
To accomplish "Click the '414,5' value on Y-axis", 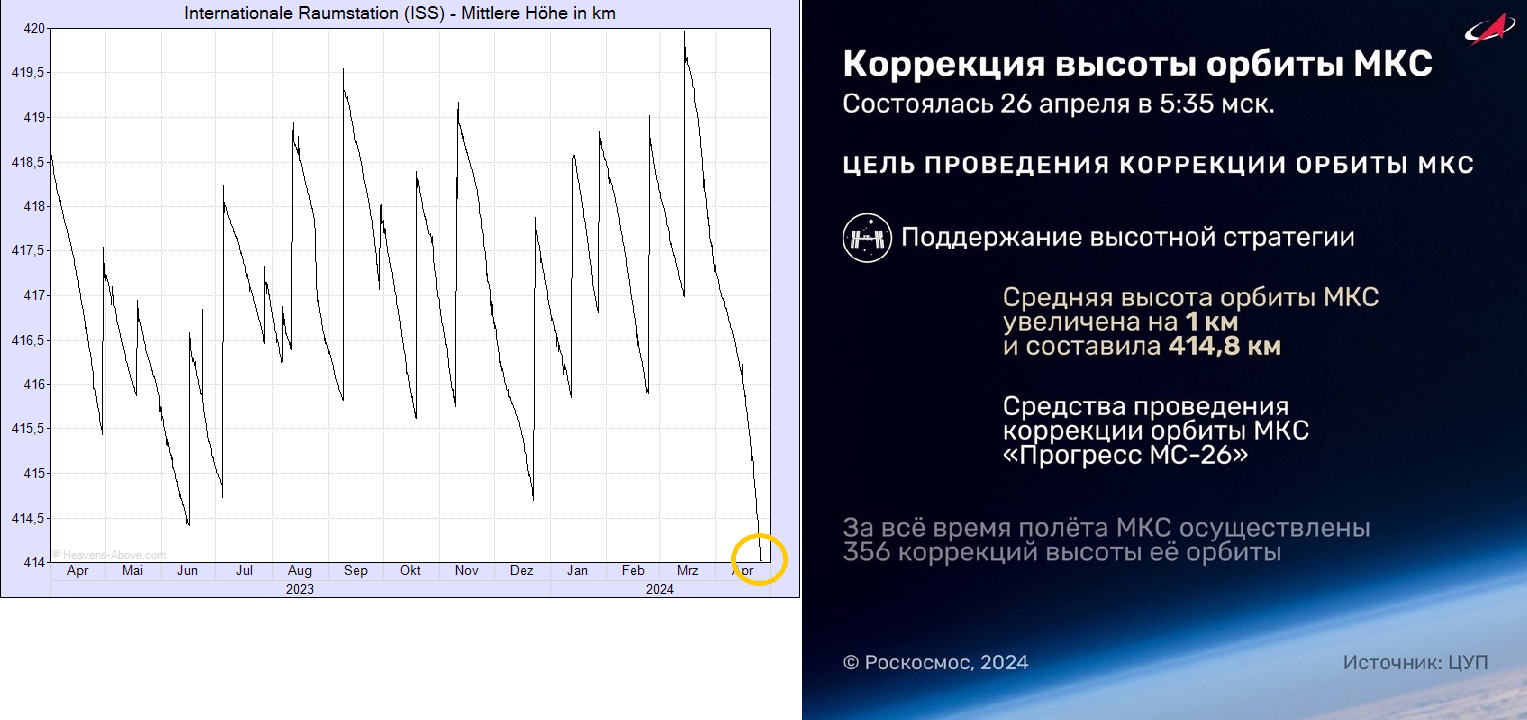I will pos(28,518).
